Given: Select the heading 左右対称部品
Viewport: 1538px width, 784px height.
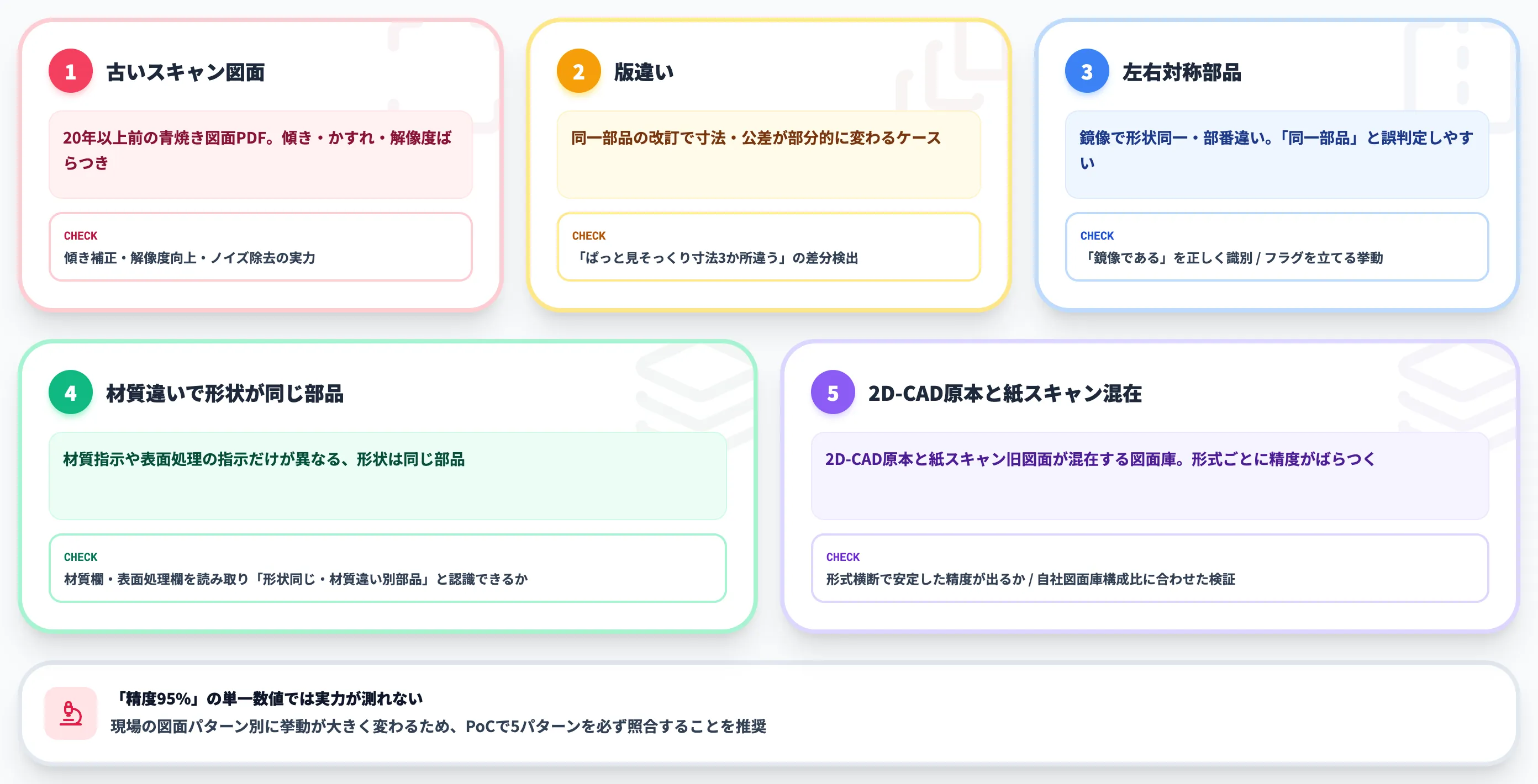Looking at the screenshot, I should tap(1182, 72).
